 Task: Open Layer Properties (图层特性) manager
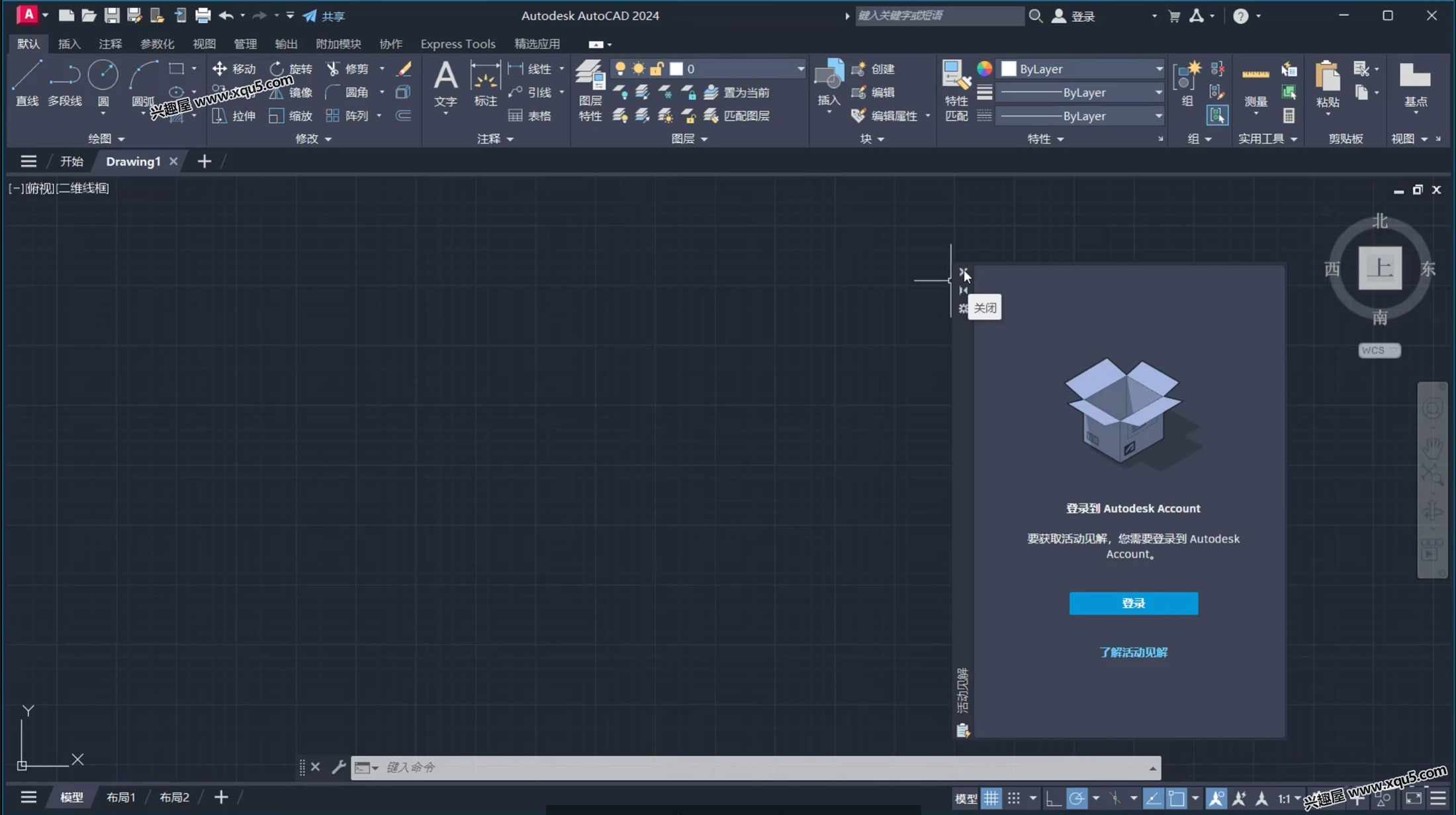tap(590, 91)
